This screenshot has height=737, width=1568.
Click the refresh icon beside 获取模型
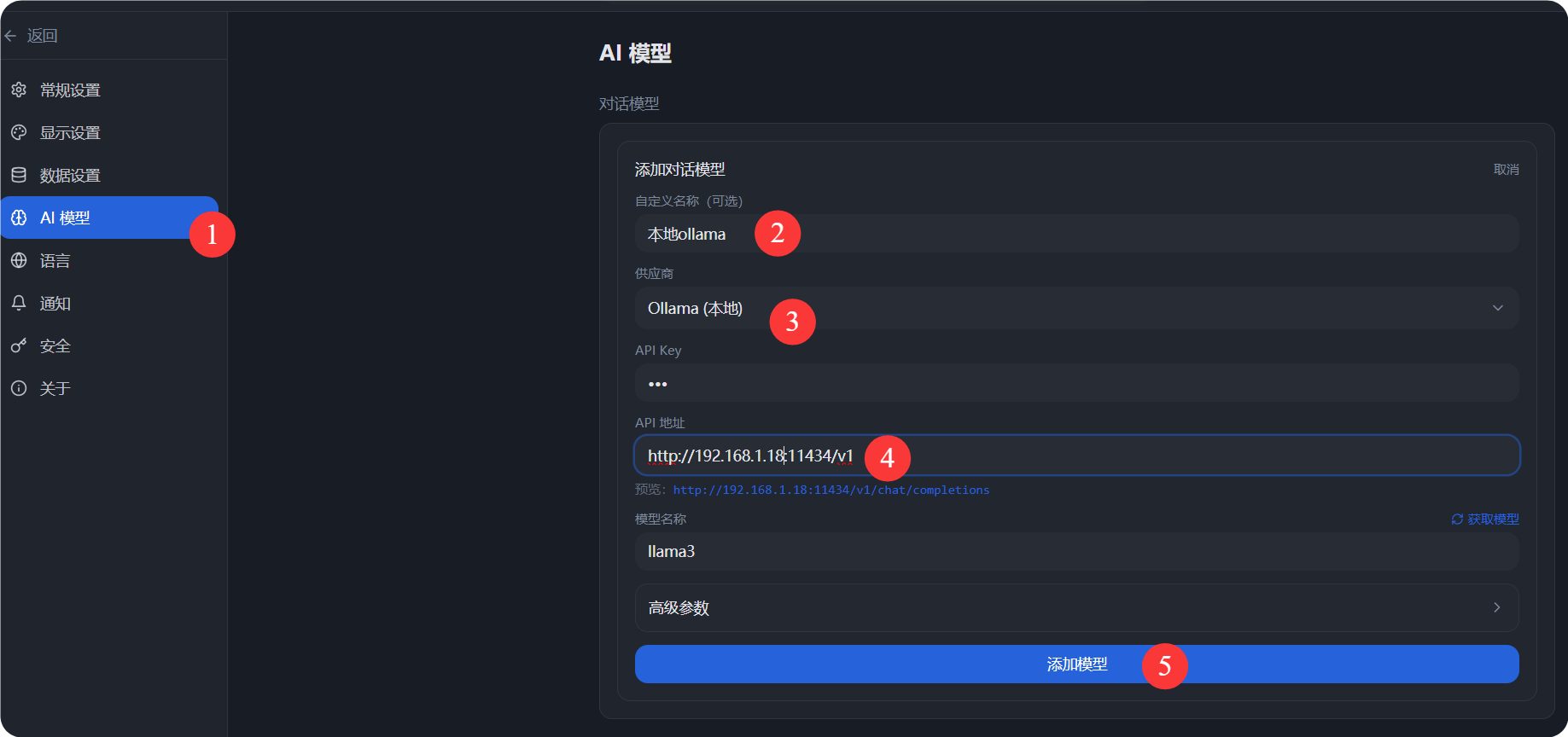pyautogui.click(x=1458, y=519)
